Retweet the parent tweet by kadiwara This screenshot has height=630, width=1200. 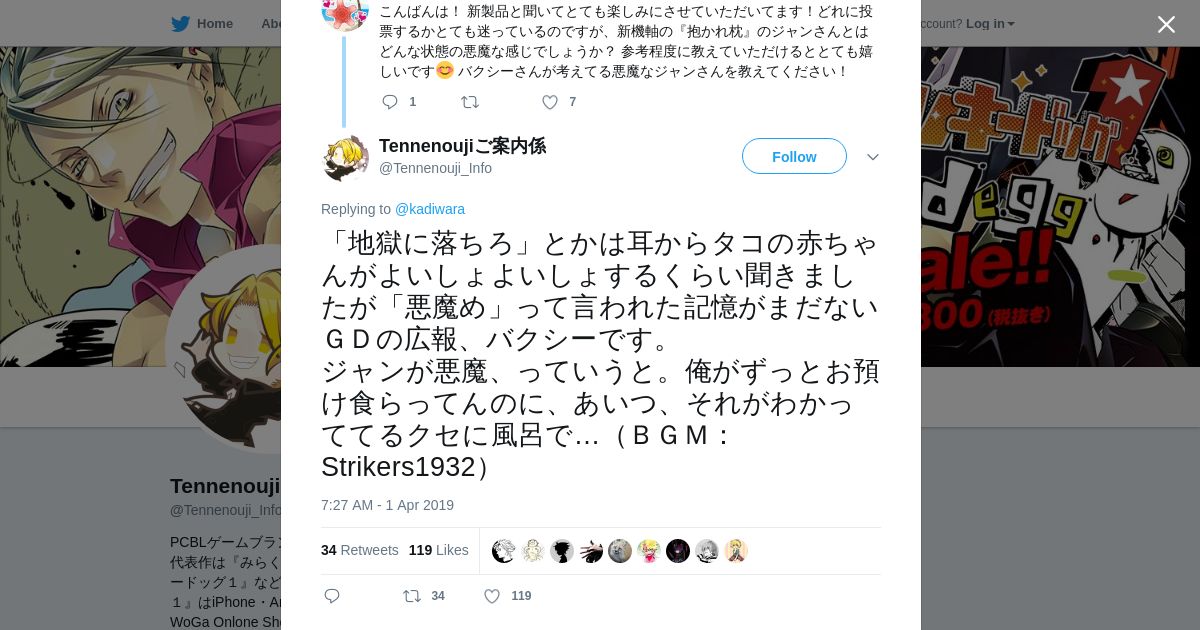[x=470, y=102]
